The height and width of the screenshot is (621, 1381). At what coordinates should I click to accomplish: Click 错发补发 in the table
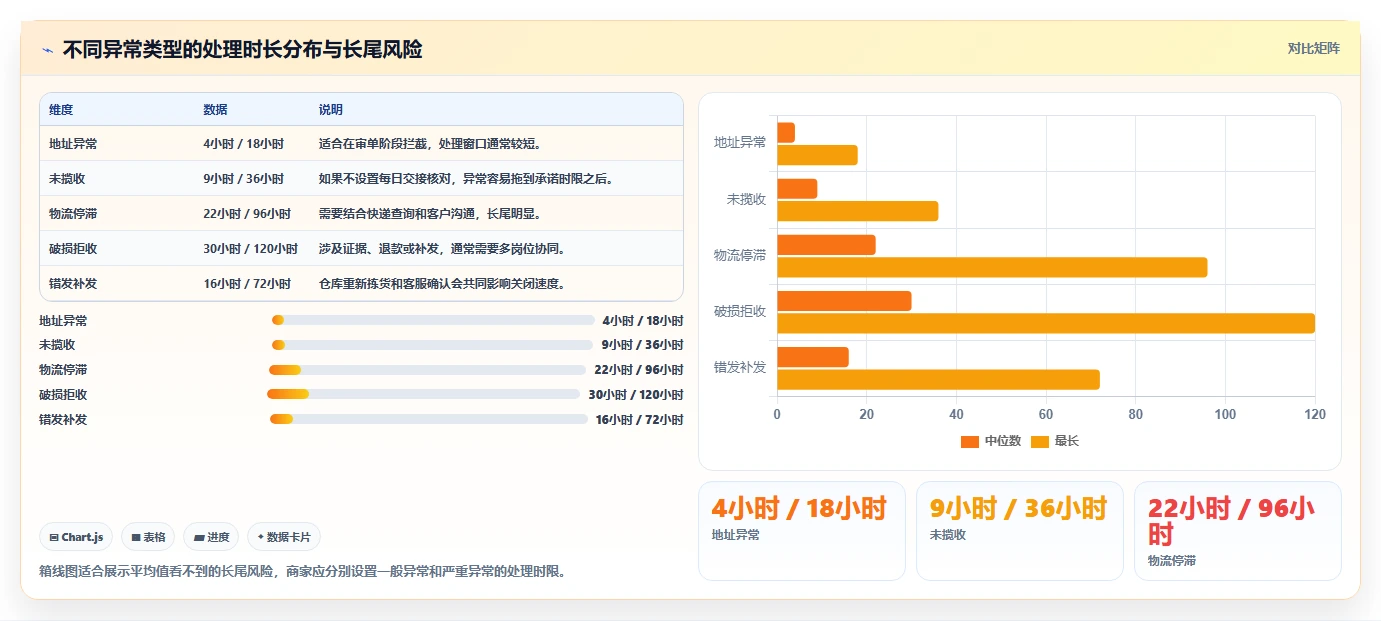(x=73, y=284)
